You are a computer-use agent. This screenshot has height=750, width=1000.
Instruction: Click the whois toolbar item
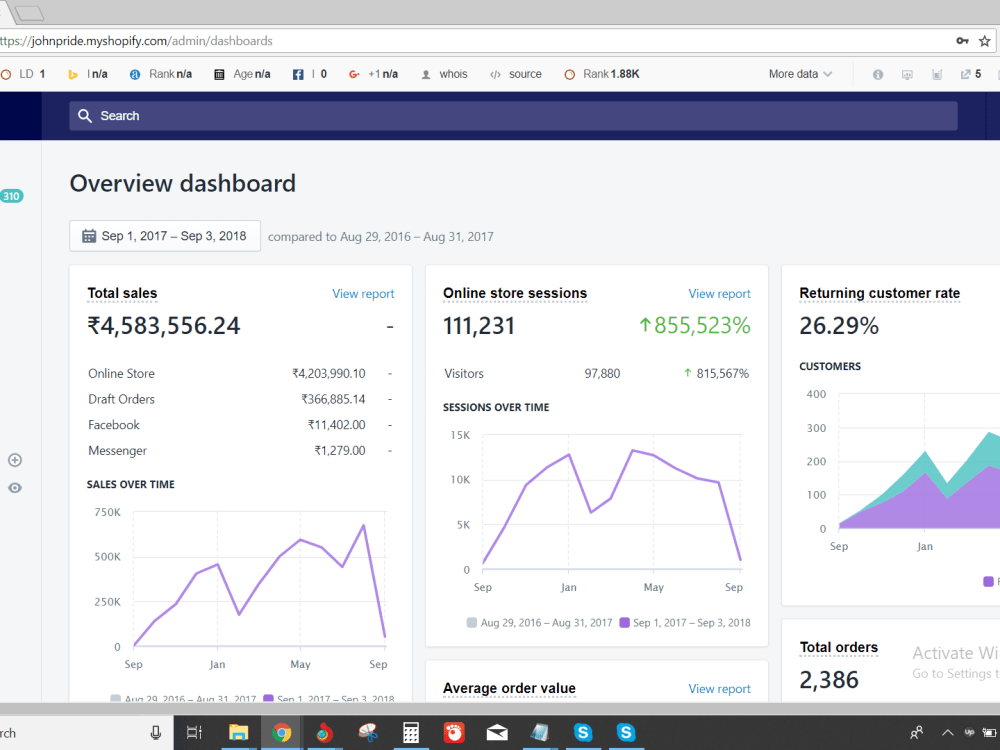(445, 74)
